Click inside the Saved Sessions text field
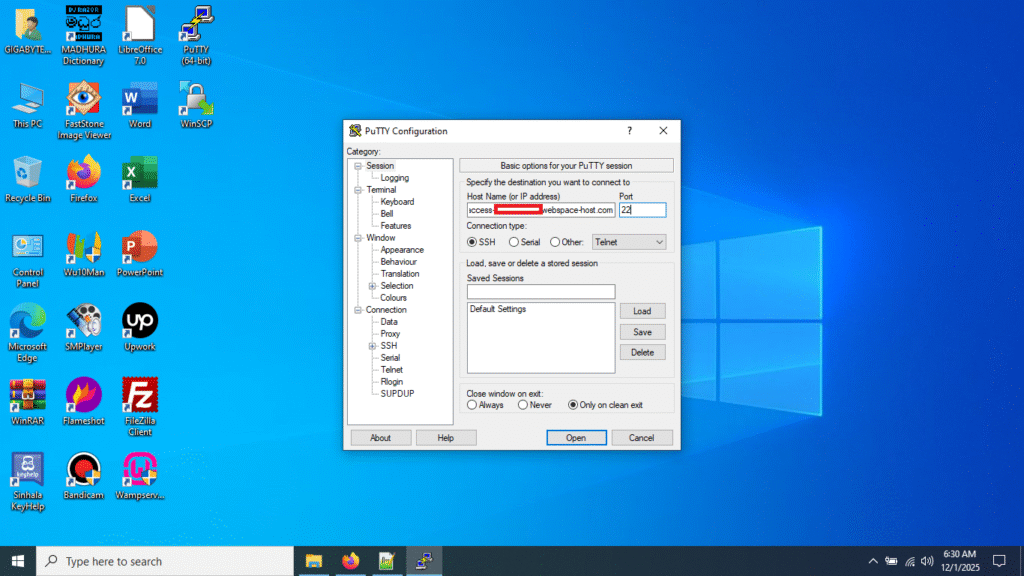Screen dimensions: 1024x576 tap(540, 290)
